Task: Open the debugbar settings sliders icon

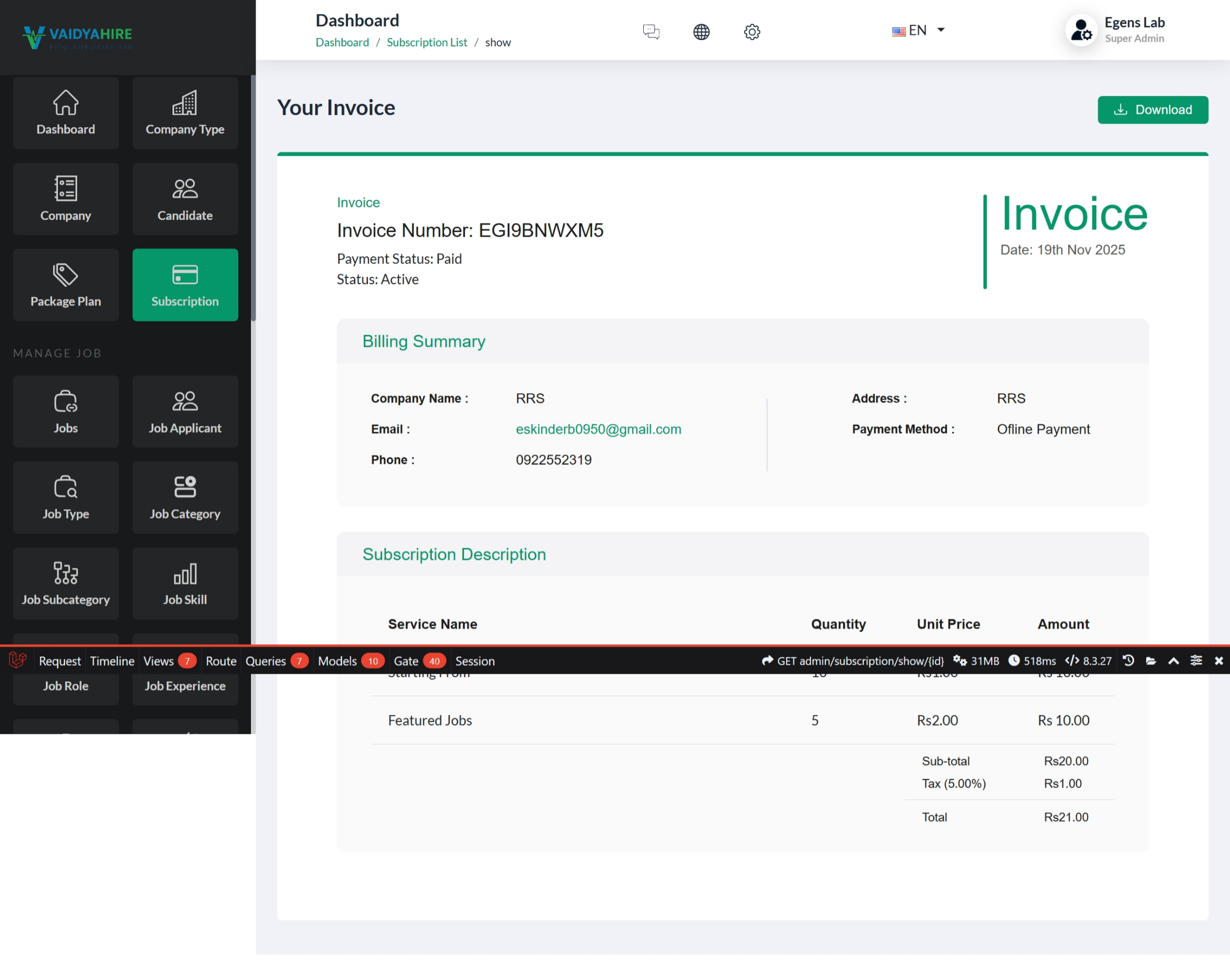Action: [x=1196, y=661]
